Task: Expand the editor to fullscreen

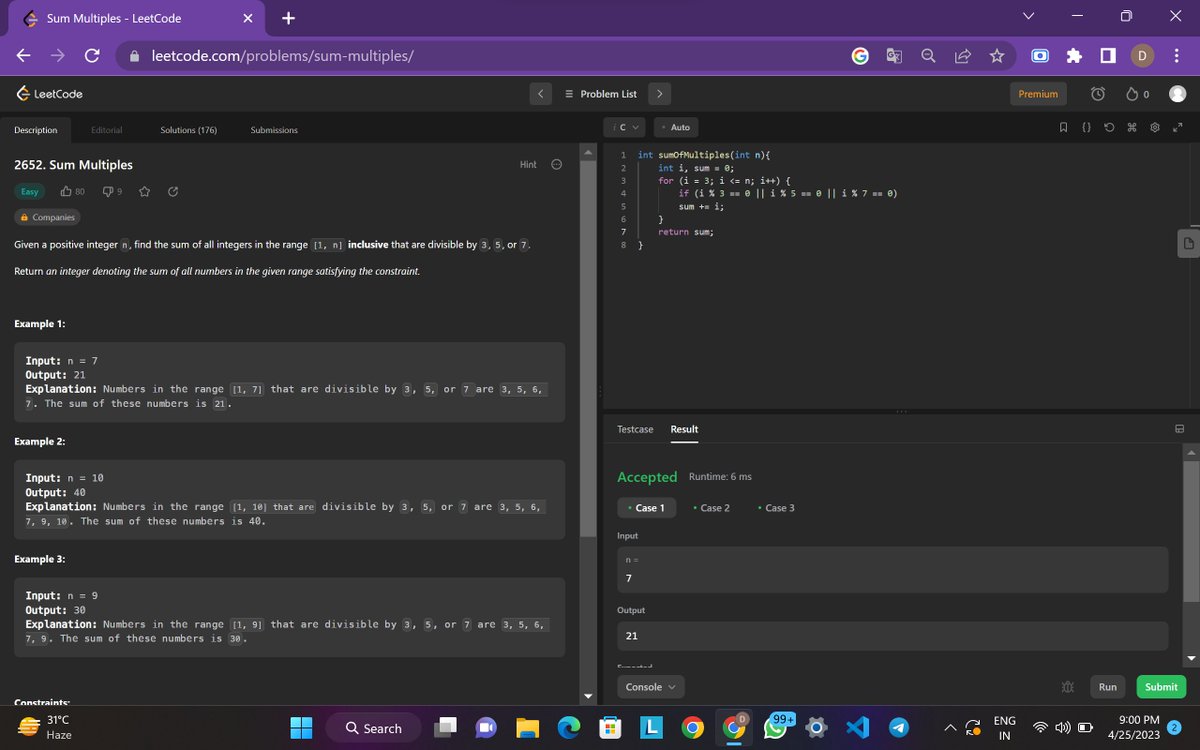Action: click(1178, 127)
